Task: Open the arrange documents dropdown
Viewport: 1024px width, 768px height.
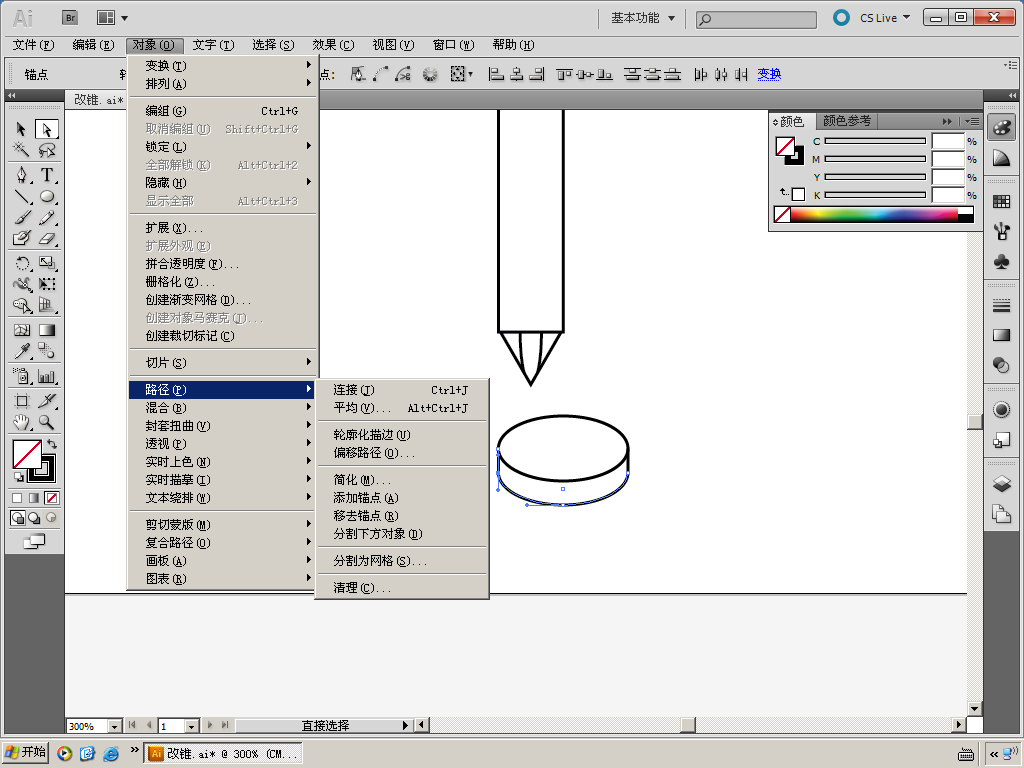Action: pos(111,18)
